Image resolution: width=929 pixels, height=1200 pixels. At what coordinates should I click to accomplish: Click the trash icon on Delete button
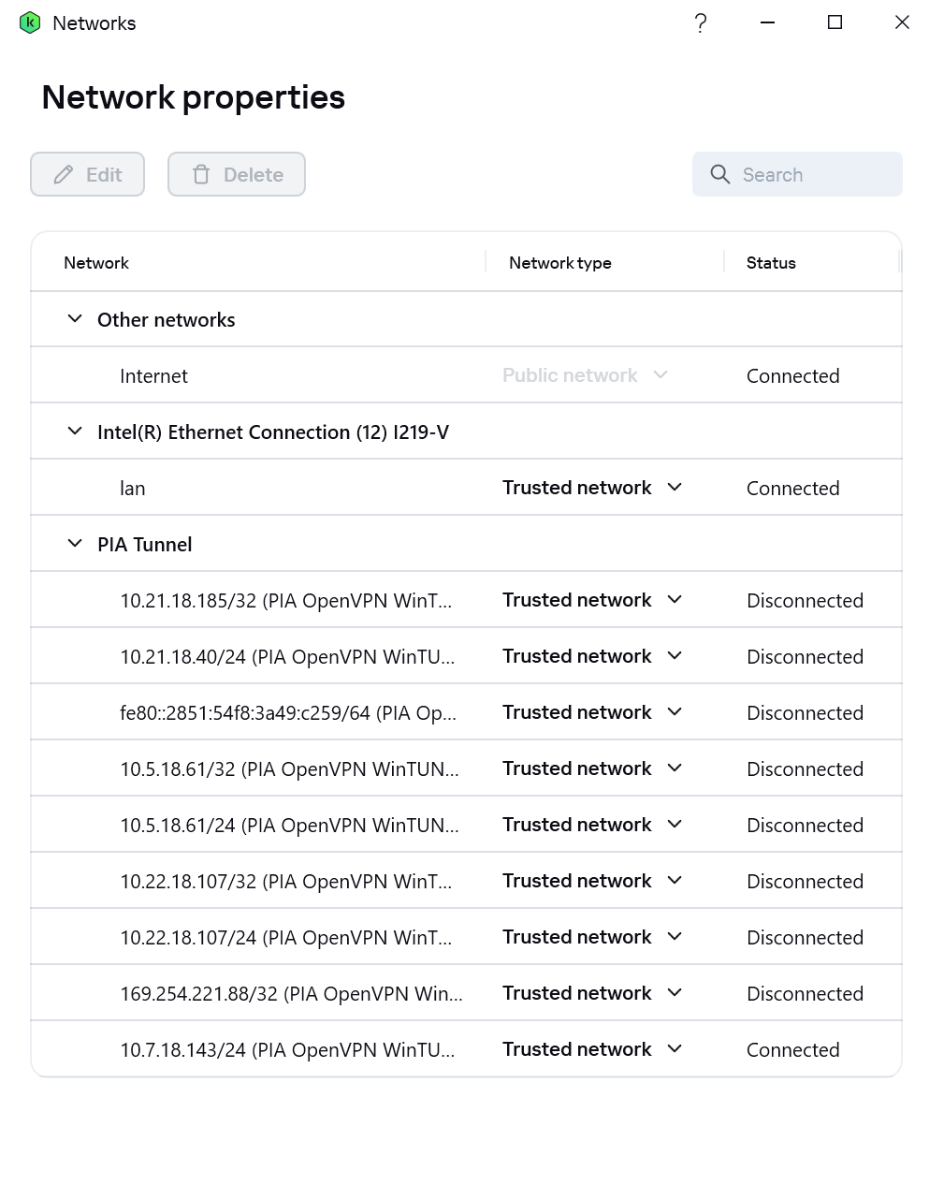[x=201, y=175]
